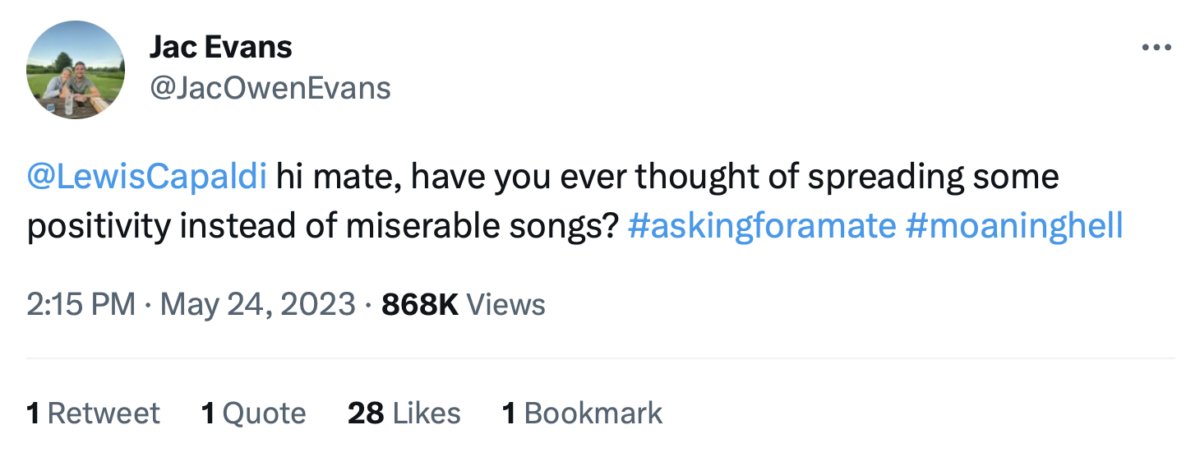Show the 28 Likes list
1200x462 pixels.
(404, 413)
